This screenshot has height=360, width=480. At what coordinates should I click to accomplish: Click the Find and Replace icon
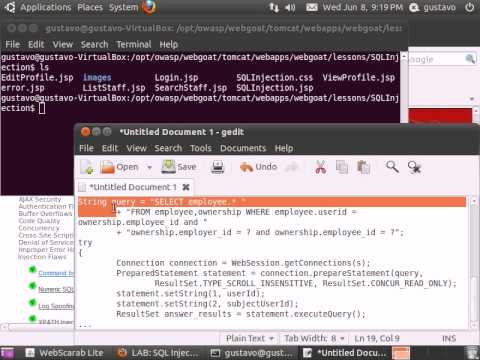[414, 167]
